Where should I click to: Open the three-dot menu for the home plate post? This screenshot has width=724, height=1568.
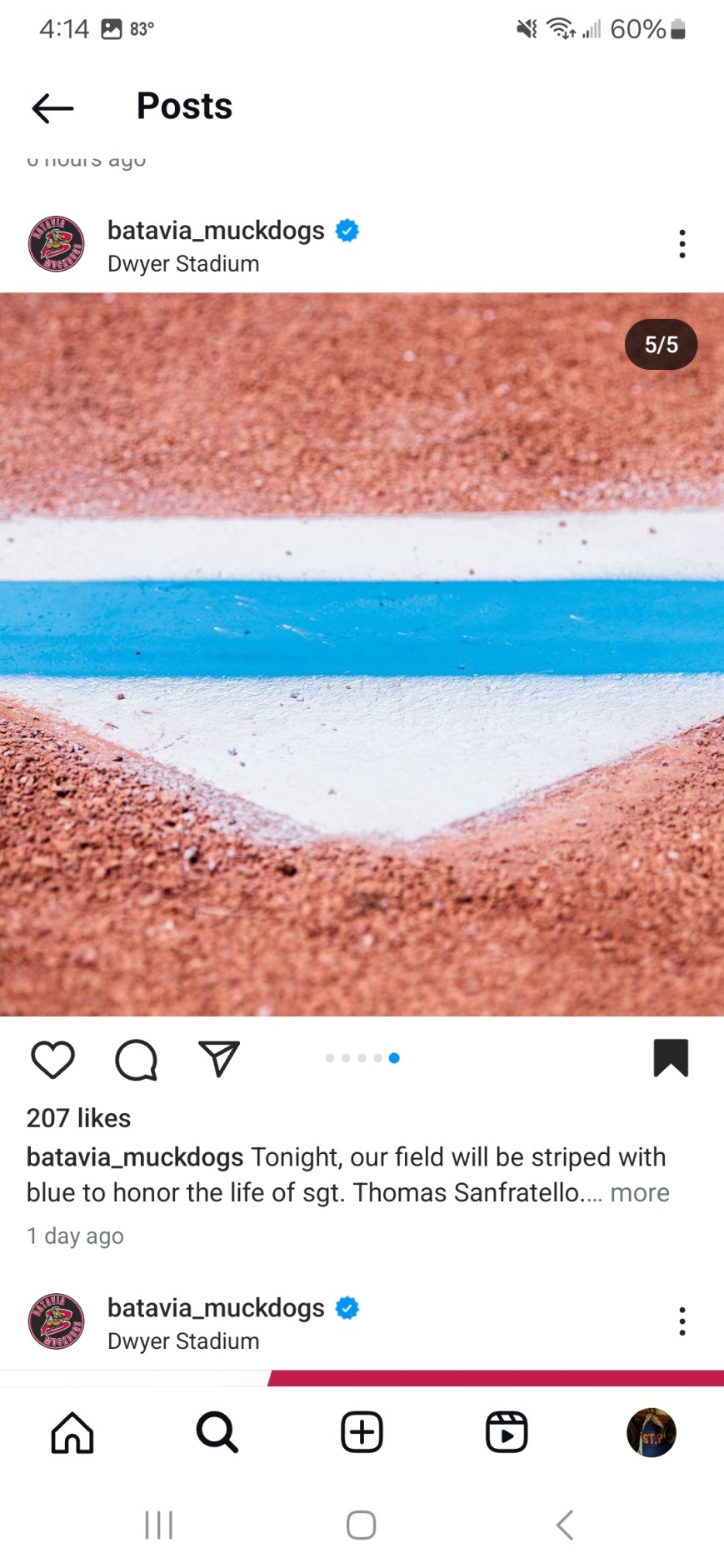click(x=682, y=244)
